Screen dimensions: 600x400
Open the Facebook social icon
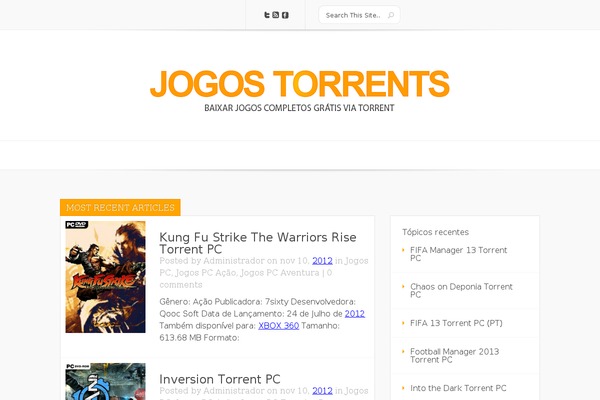point(285,15)
